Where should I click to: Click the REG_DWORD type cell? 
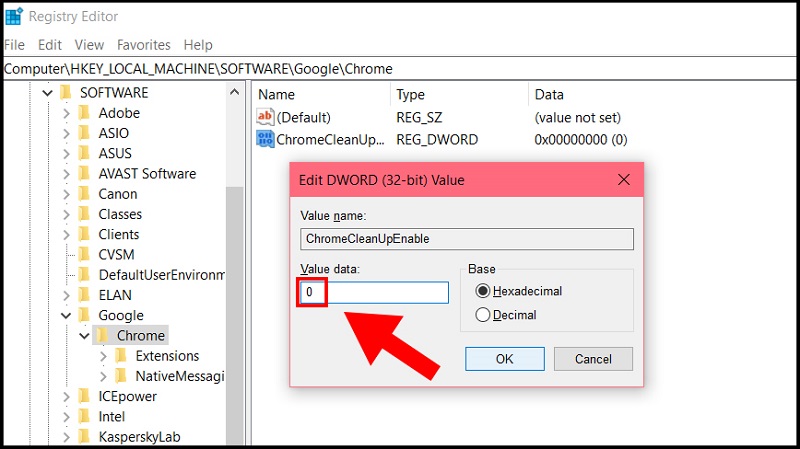(x=437, y=139)
